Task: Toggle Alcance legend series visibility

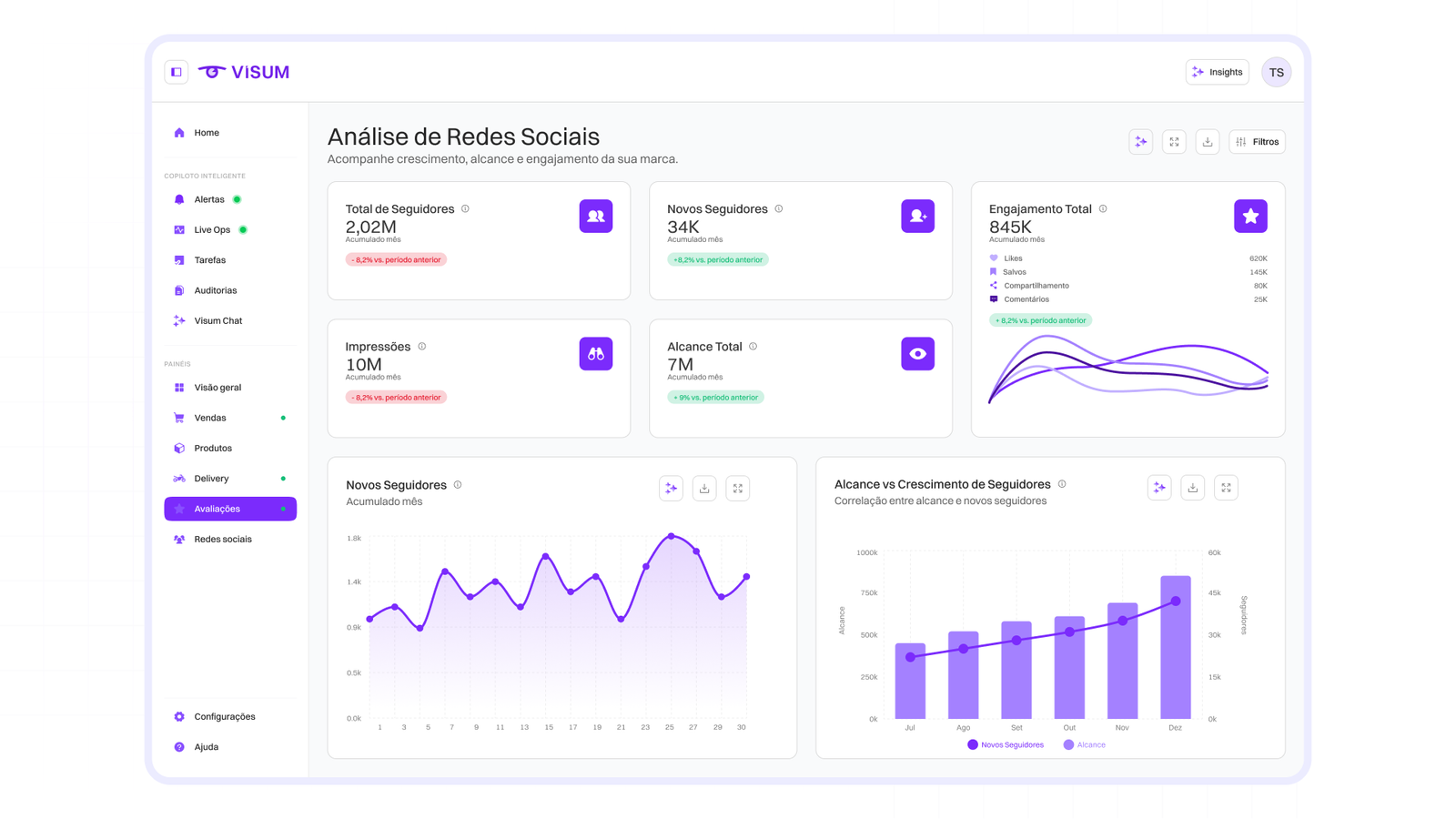Action: [1084, 744]
